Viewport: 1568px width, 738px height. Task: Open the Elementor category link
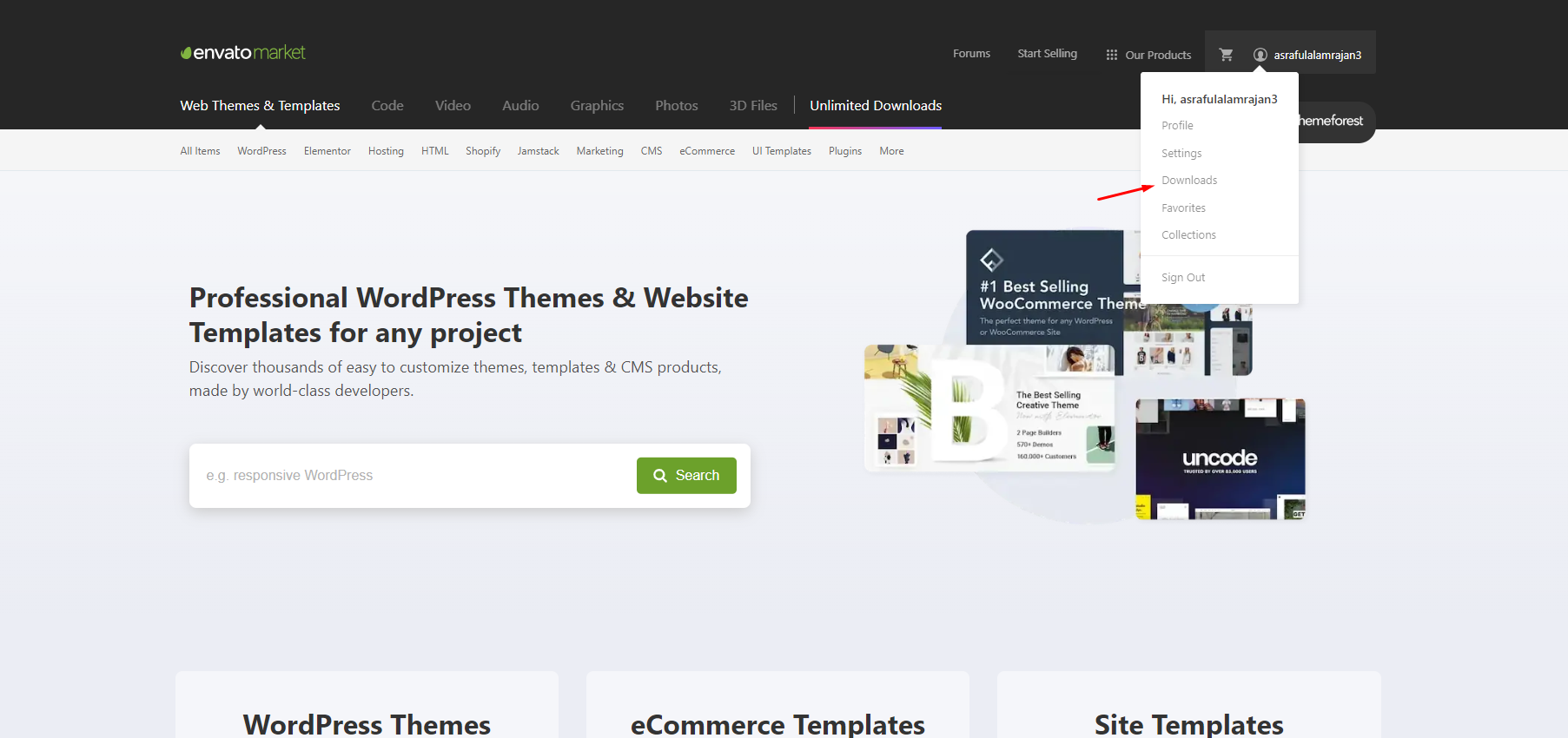pos(327,151)
